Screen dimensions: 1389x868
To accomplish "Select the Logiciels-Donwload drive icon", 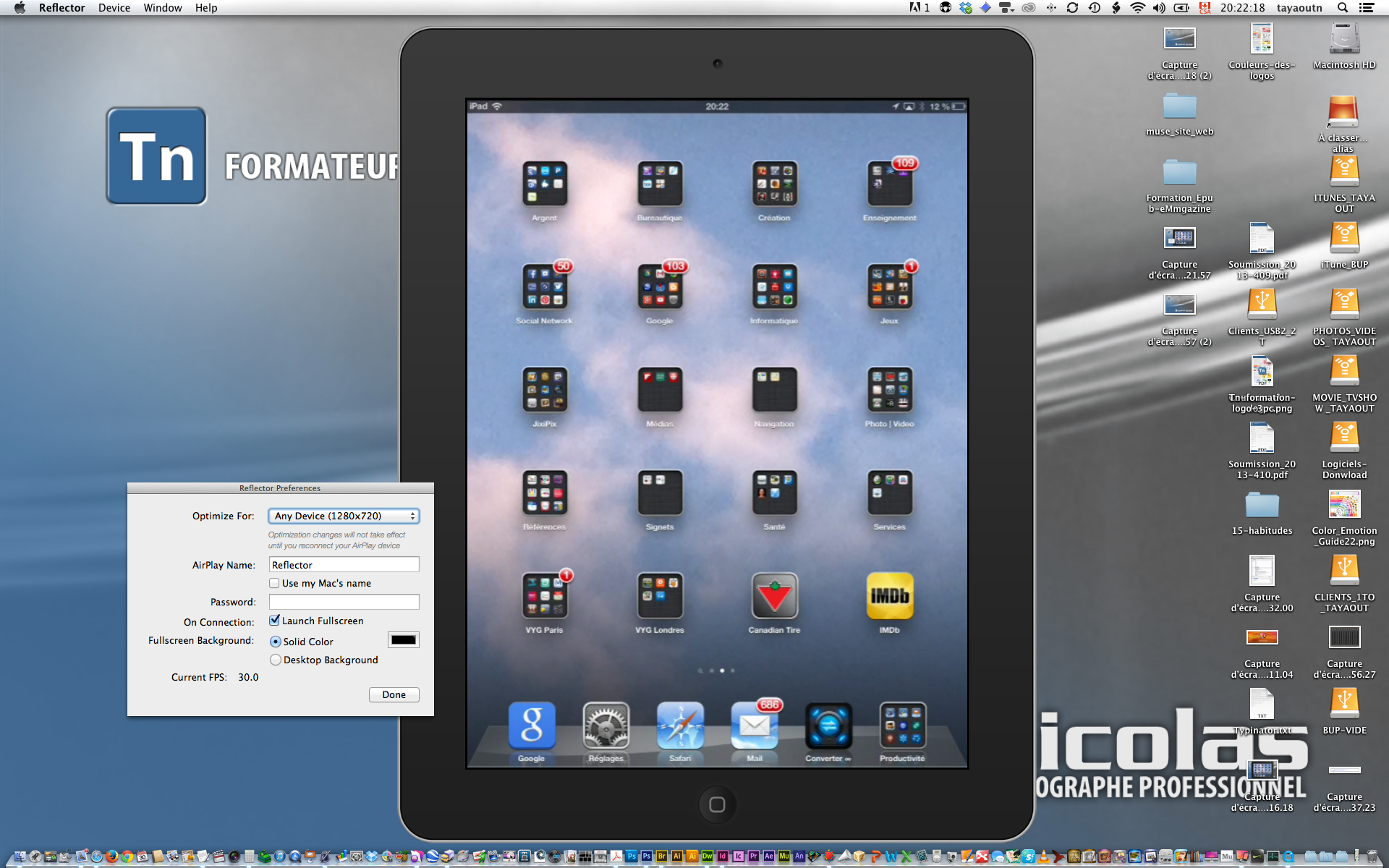I will [1344, 438].
